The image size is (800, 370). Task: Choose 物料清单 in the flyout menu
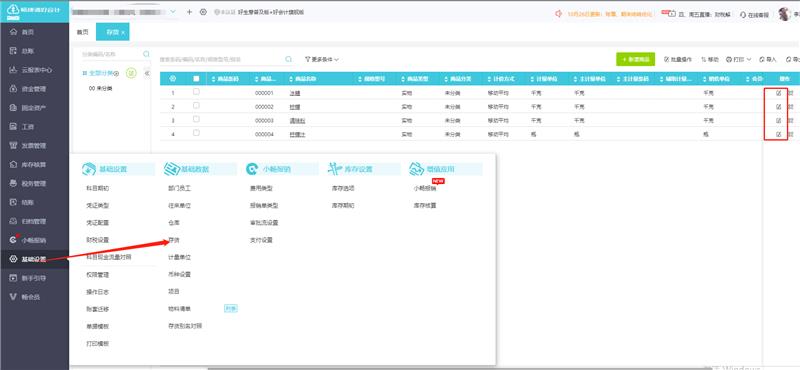179,309
